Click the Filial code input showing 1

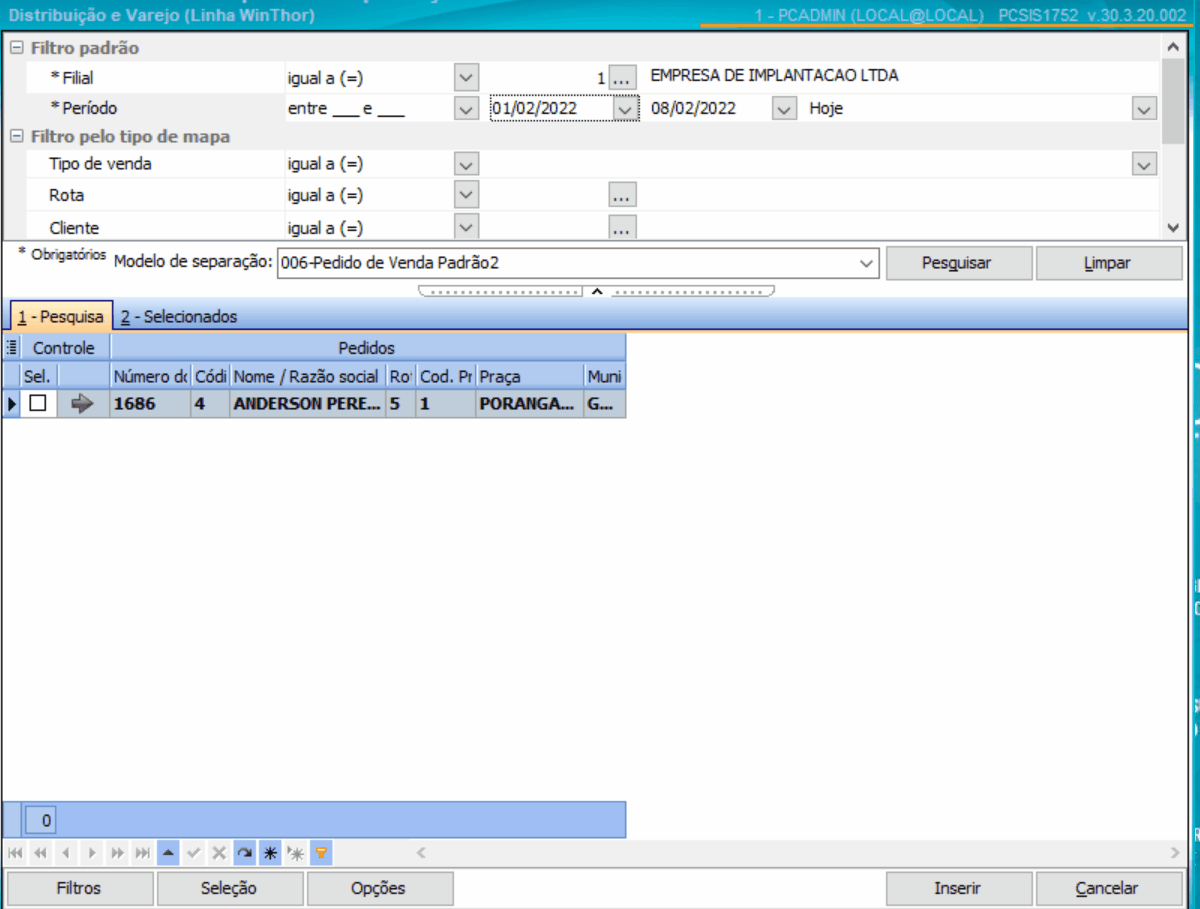[x=547, y=77]
